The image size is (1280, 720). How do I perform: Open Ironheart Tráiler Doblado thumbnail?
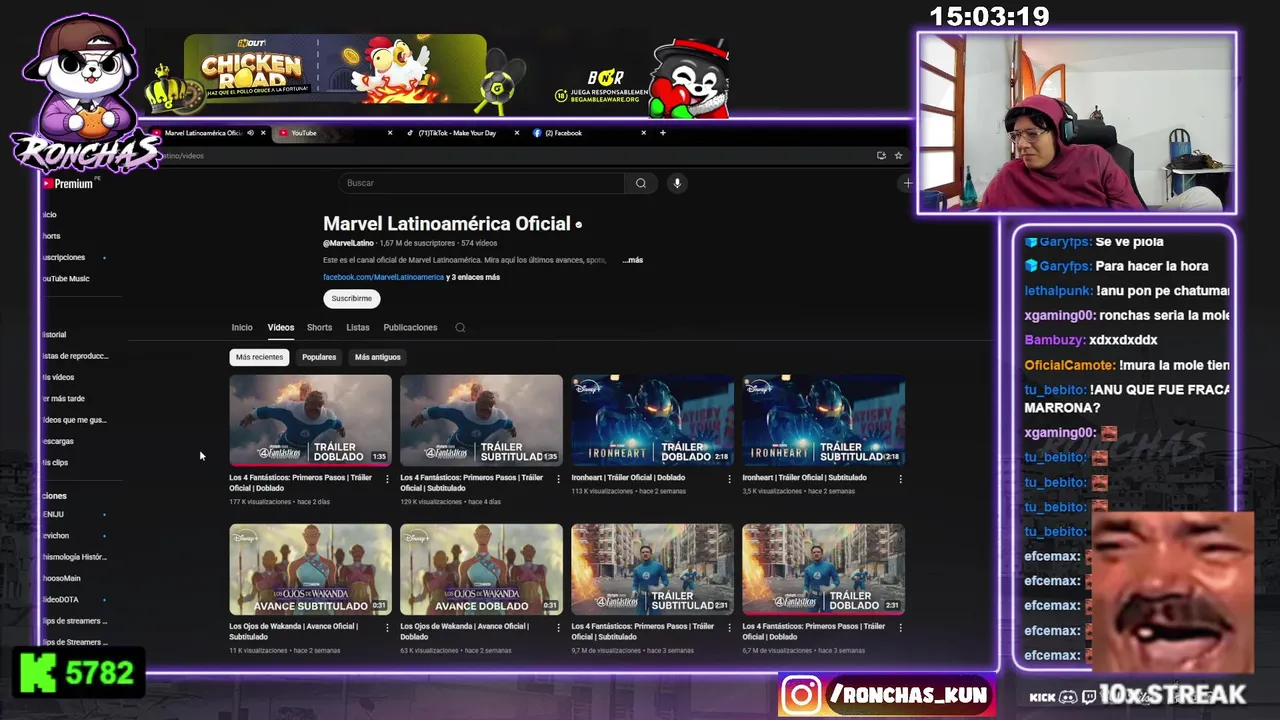(x=652, y=420)
